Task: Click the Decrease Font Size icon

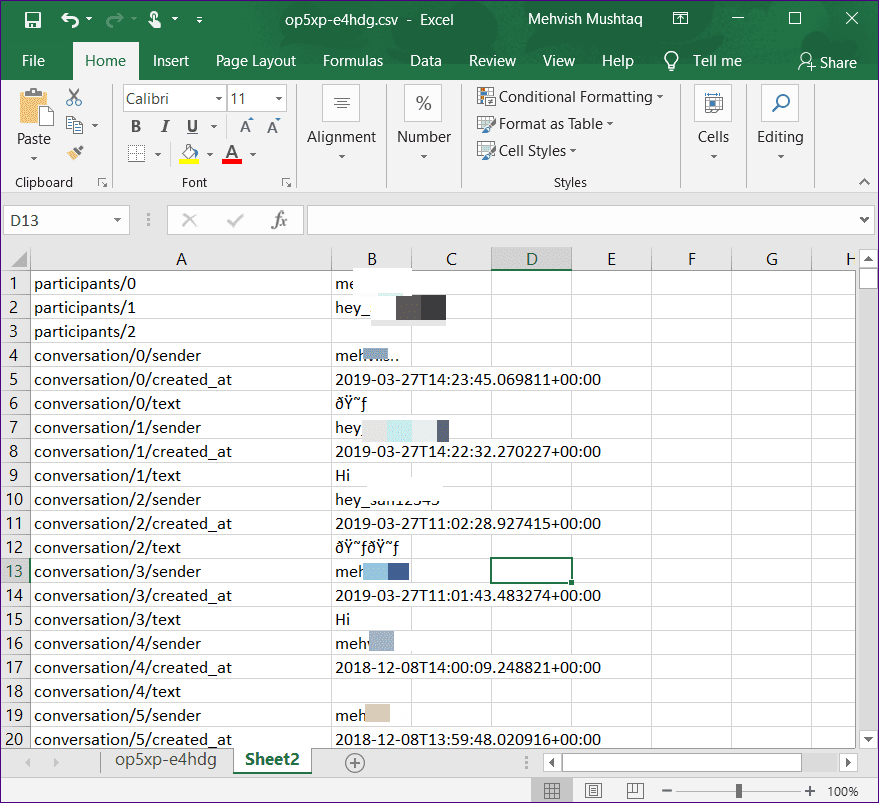Action: [274, 127]
